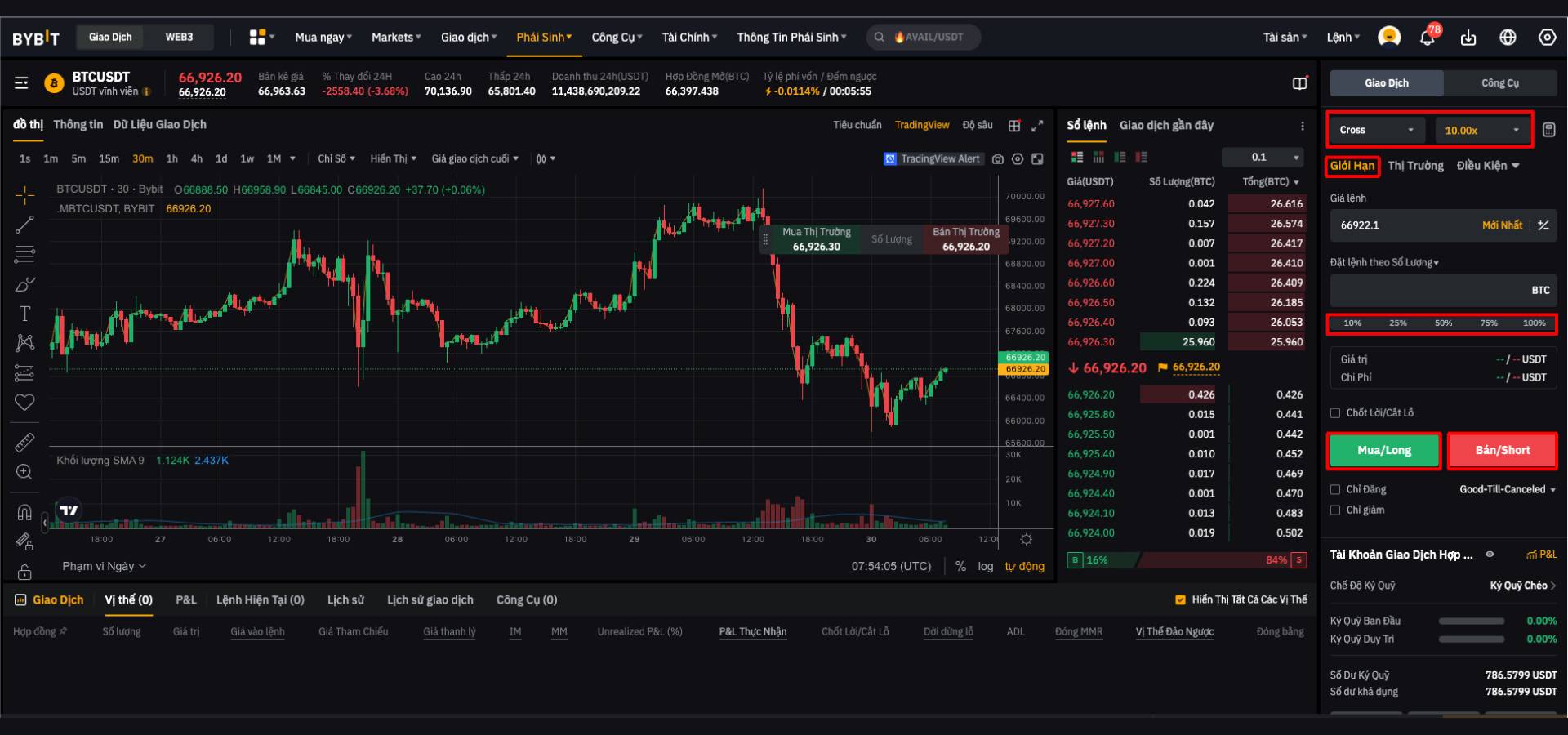The width and height of the screenshot is (1568, 735).
Task: Select the trend line drawing tool
Action: click(x=24, y=225)
